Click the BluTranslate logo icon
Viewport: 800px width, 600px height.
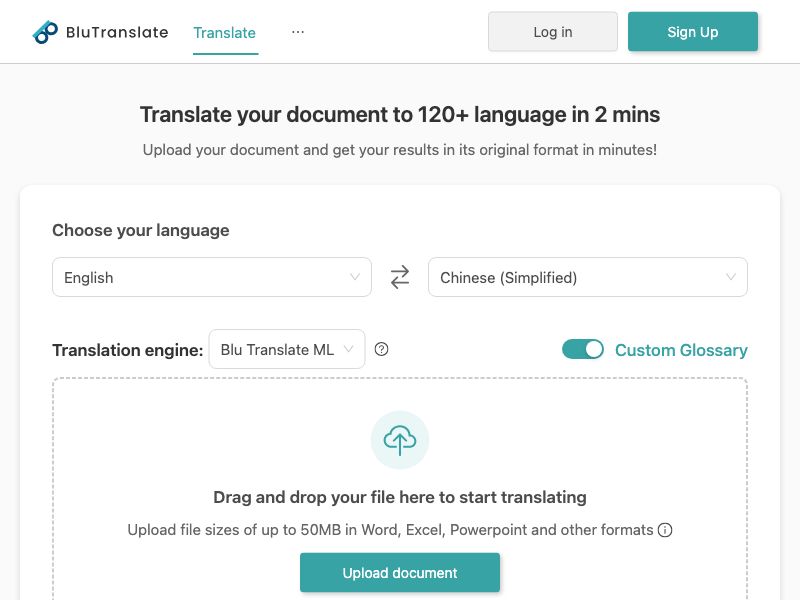45,32
